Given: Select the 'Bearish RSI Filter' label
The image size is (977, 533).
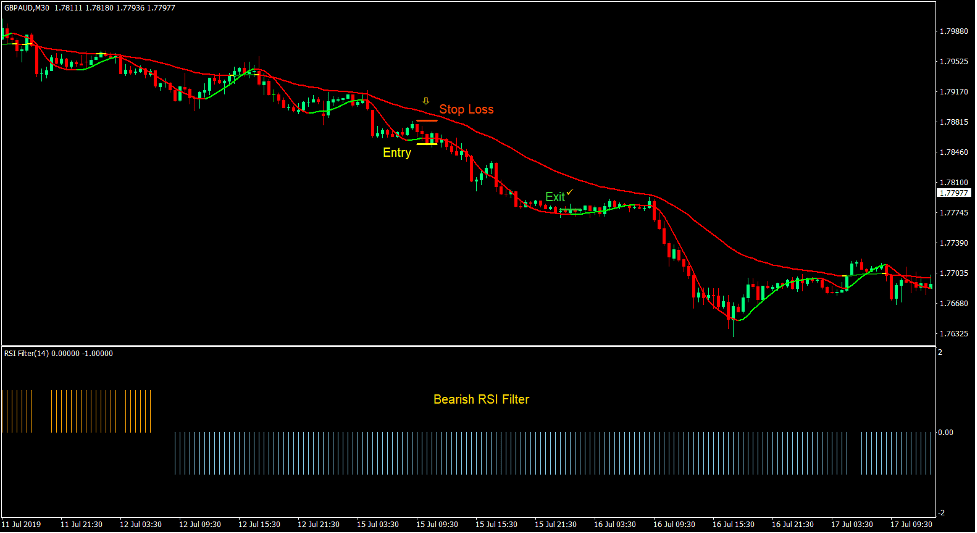Looking at the screenshot, I should pyautogui.click(x=481, y=400).
